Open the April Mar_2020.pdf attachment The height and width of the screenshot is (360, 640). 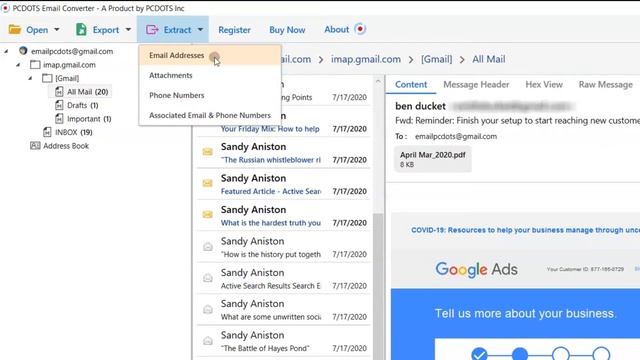433,159
